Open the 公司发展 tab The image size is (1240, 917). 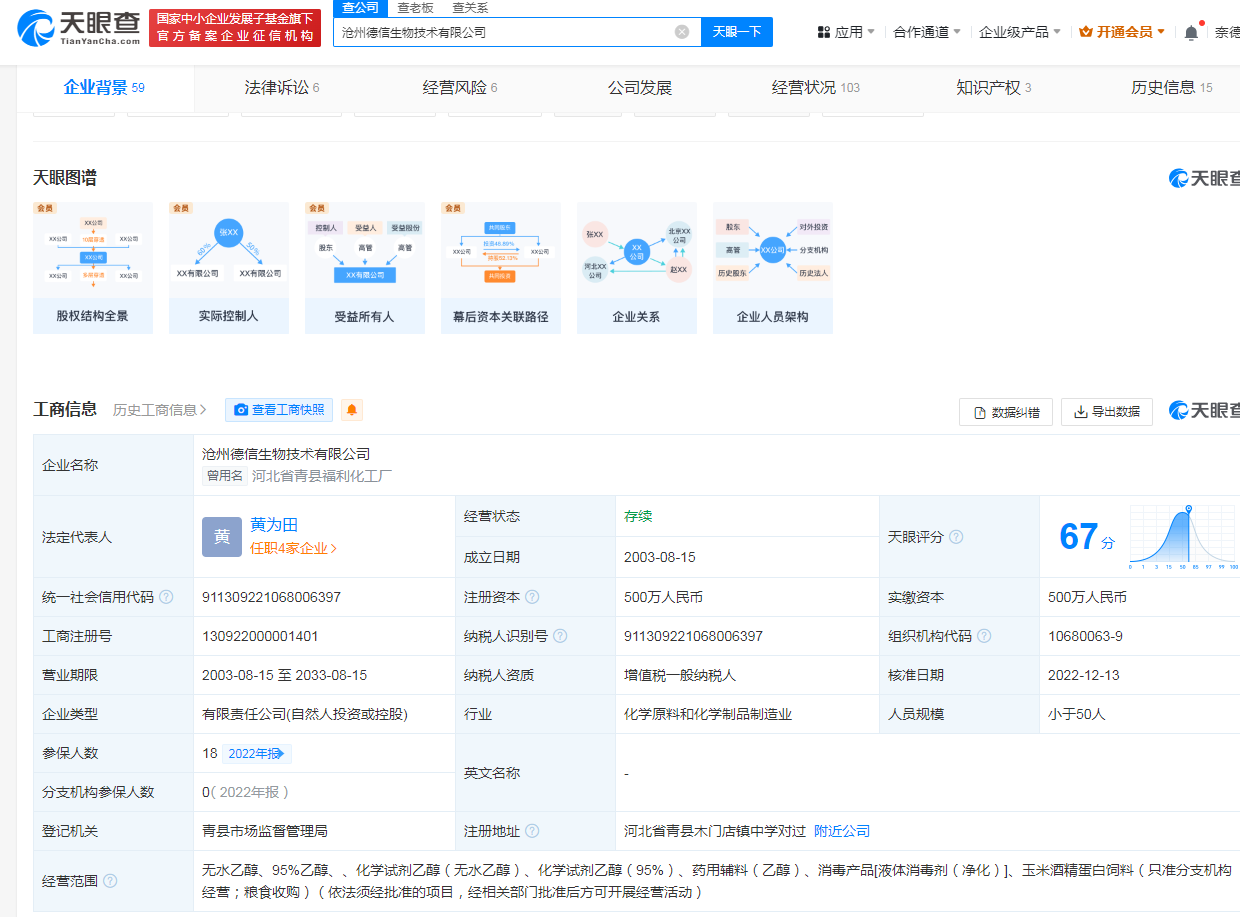[640, 88]
